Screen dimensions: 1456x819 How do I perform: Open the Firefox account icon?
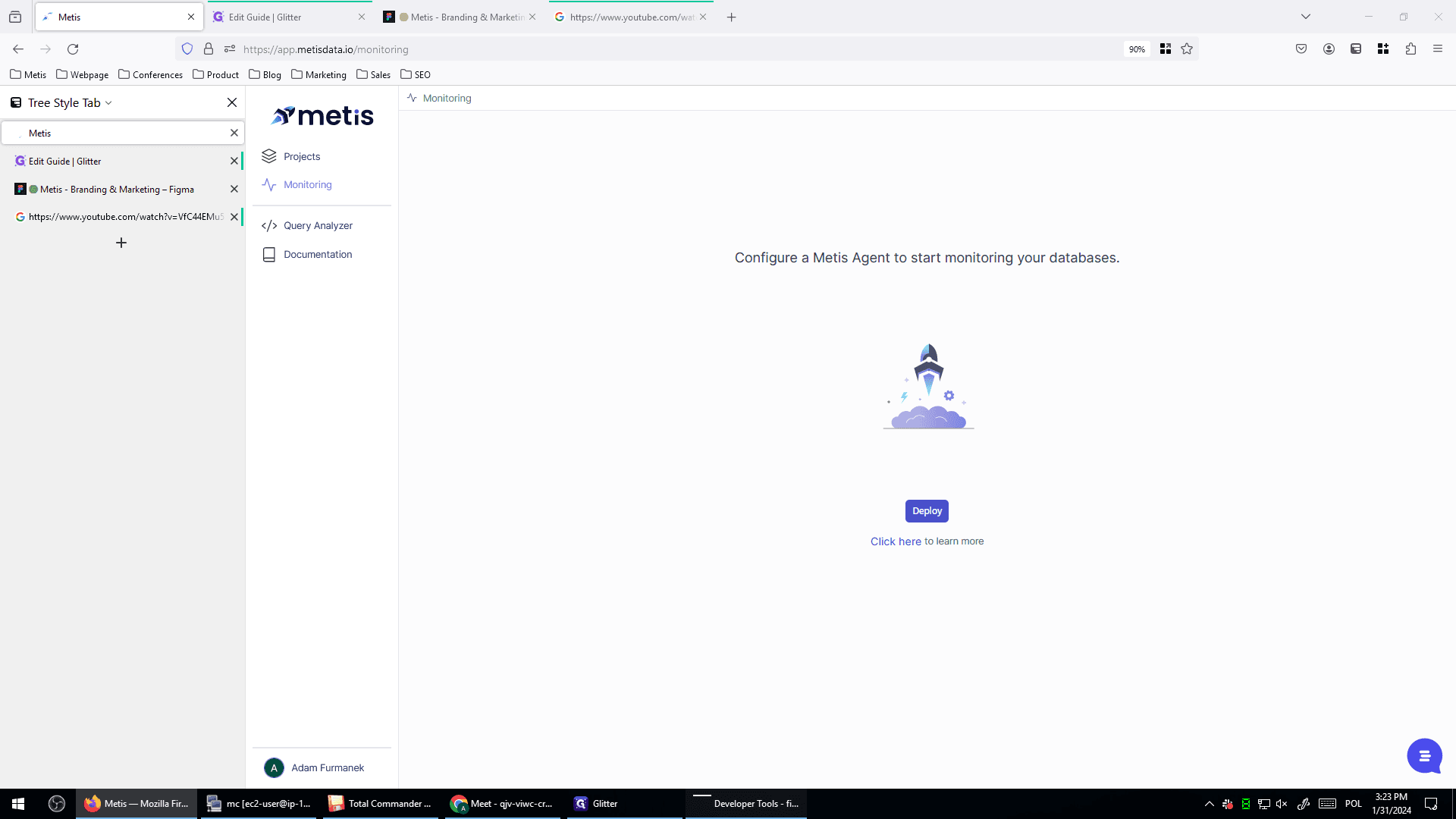(x=1329, y=49)
